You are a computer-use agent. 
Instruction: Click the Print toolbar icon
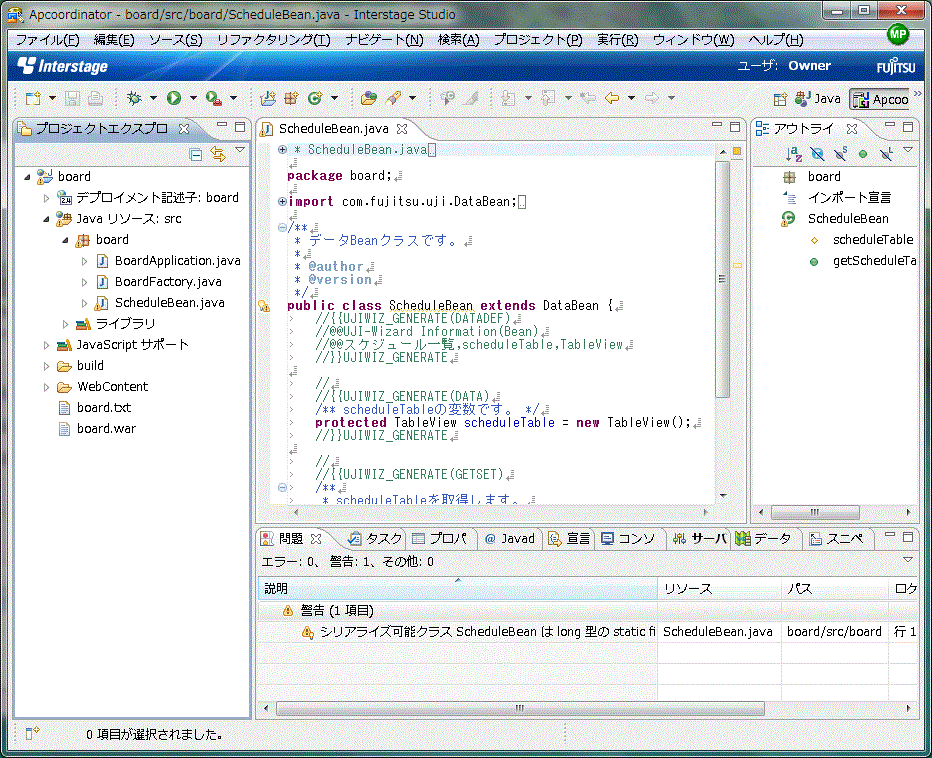coord(95,98)
